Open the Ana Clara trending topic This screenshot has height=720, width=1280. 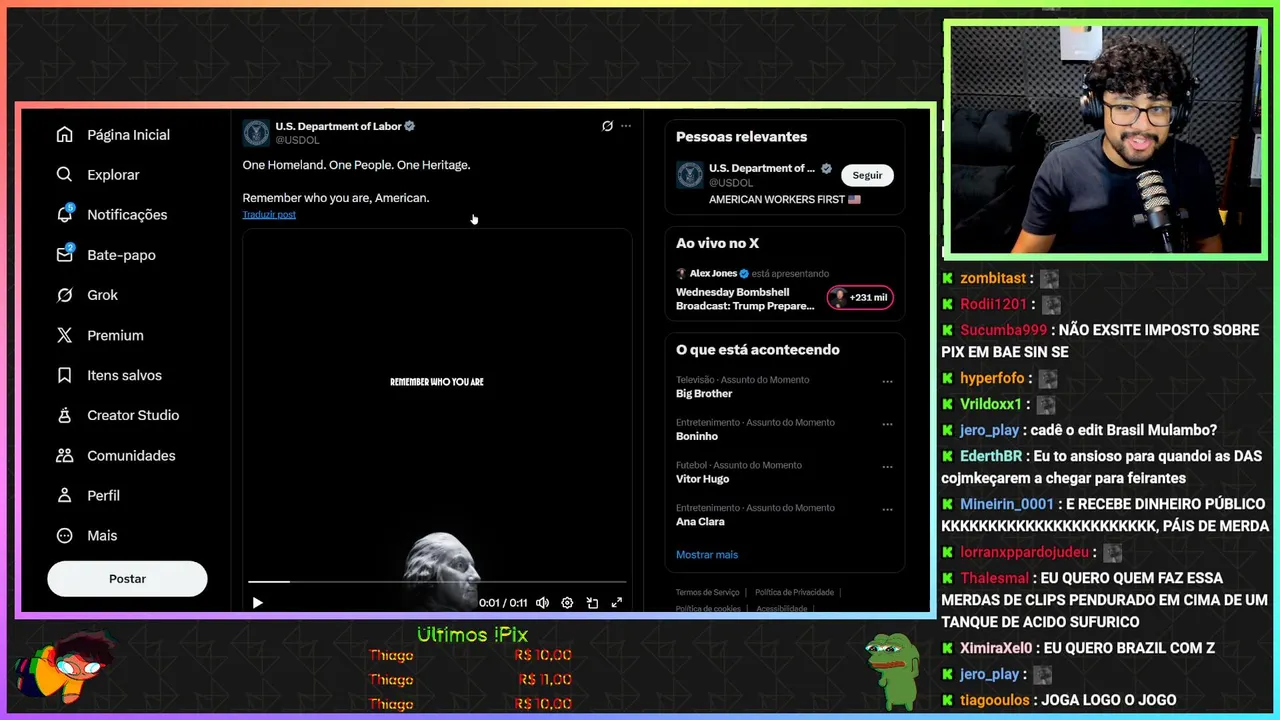700,521
